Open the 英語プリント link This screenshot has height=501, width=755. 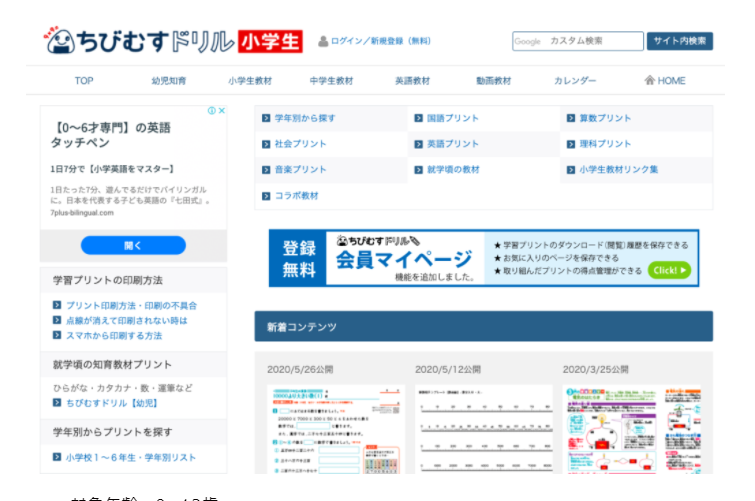point(453,144)
